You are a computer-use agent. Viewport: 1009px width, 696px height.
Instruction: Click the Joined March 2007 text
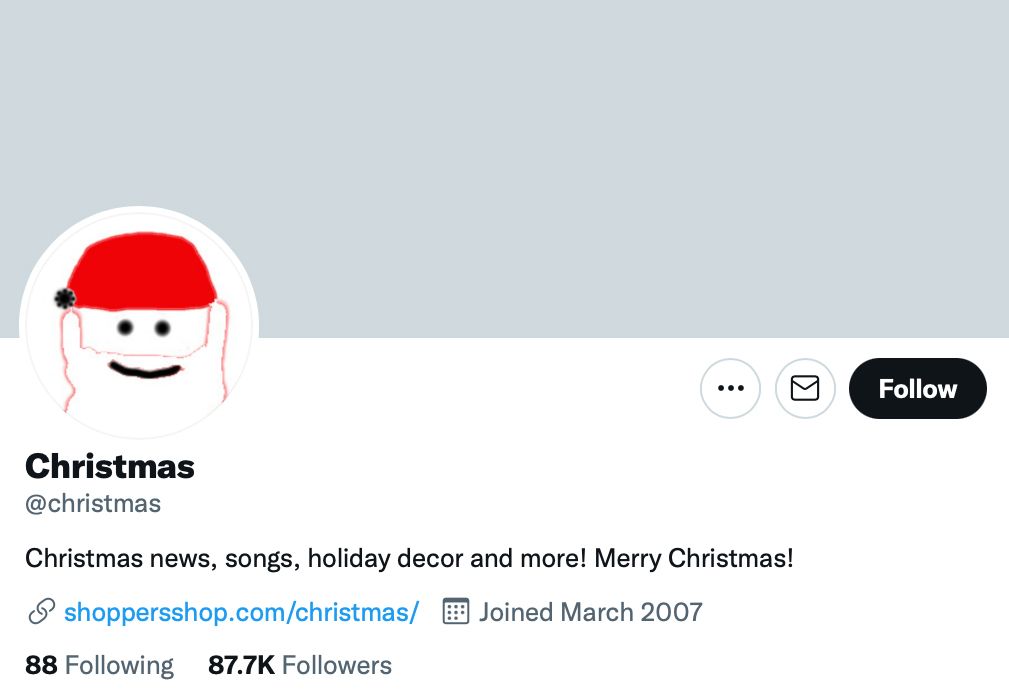click(x=590, y=612)
